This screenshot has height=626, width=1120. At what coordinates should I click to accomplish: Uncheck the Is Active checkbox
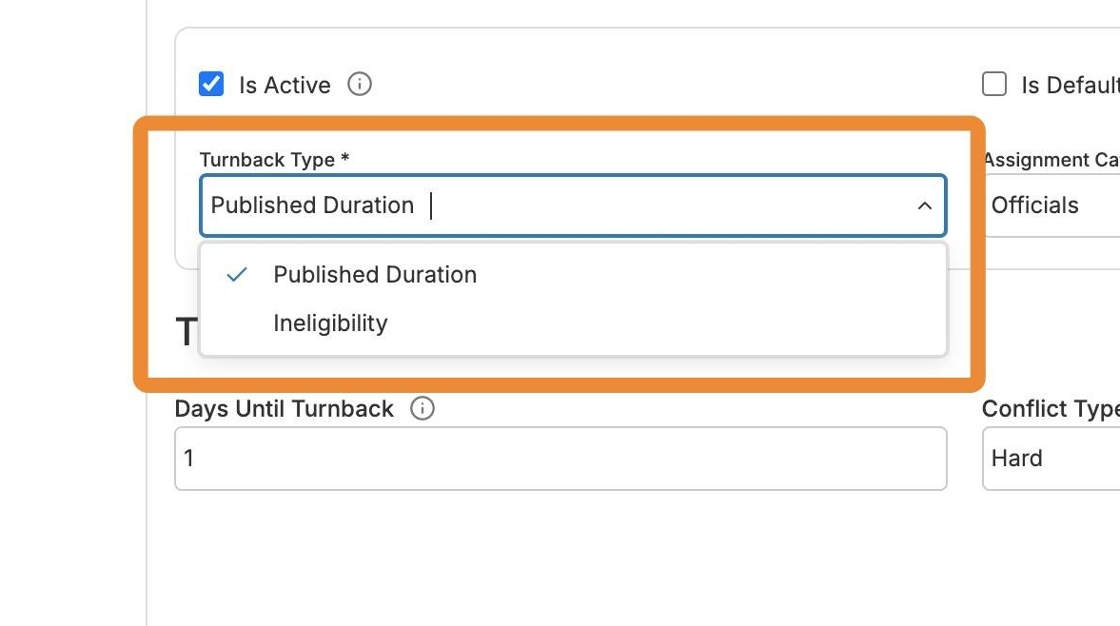(x=211, y=84)
